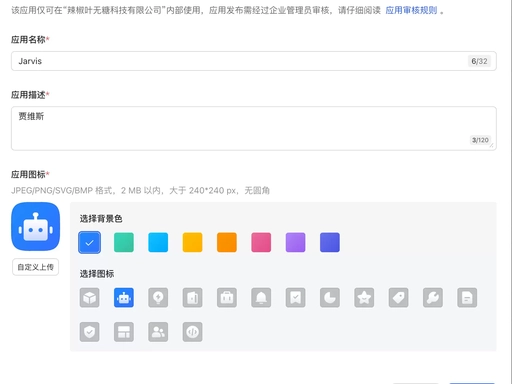Click the 自定义上传 custom upload button

pos(35,267)
